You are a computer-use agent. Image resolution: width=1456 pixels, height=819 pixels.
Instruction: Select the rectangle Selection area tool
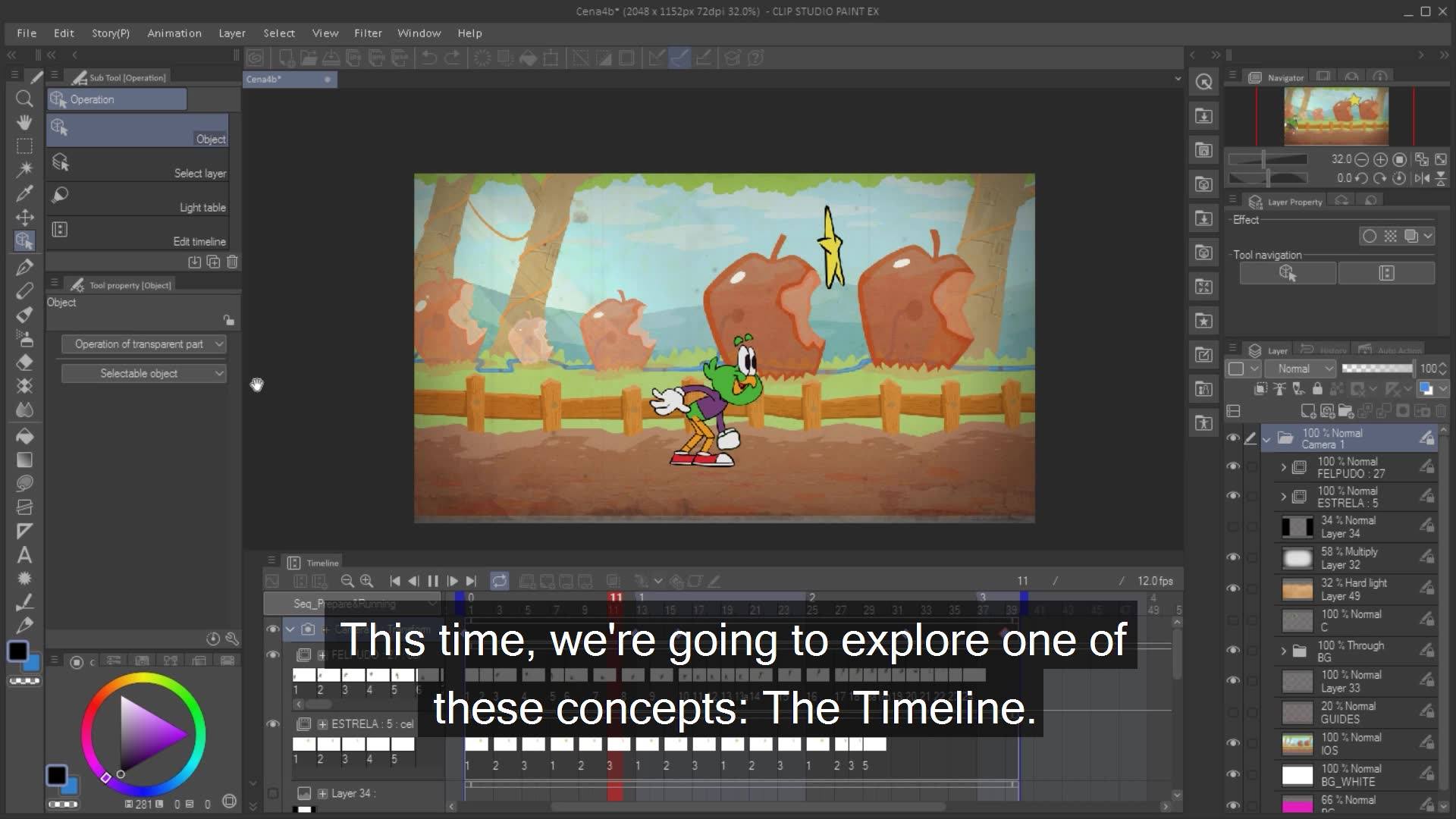24,146
